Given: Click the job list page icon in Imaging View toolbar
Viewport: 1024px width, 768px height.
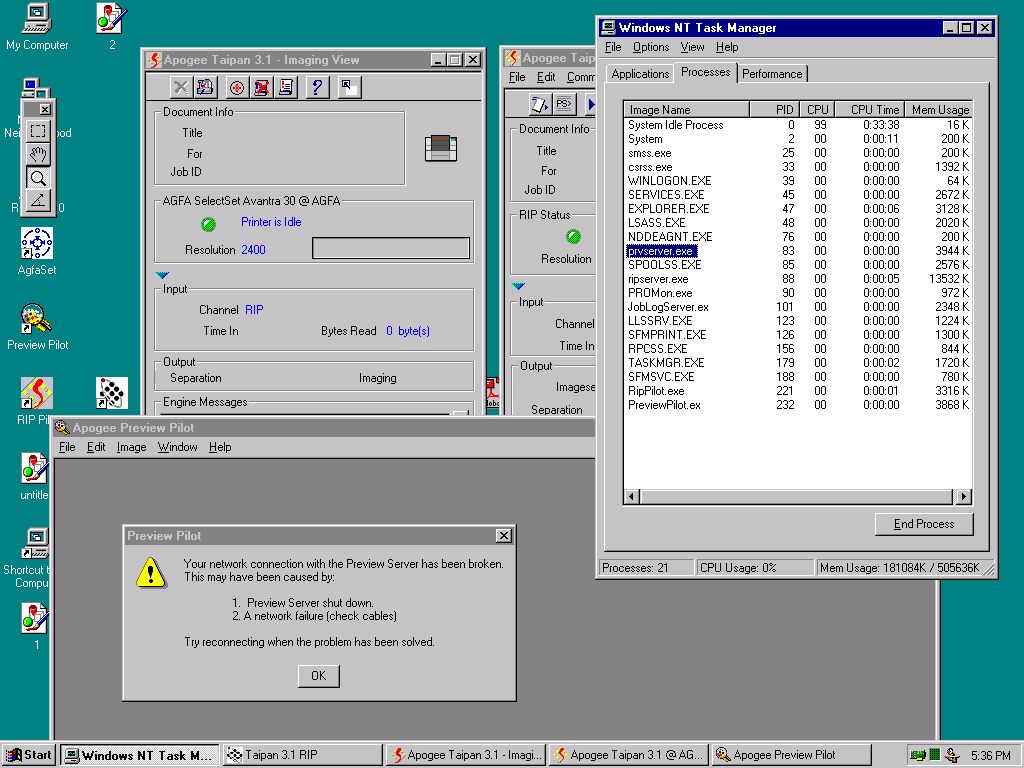Looking at the screenshot, I should click(x=285, y=88).
